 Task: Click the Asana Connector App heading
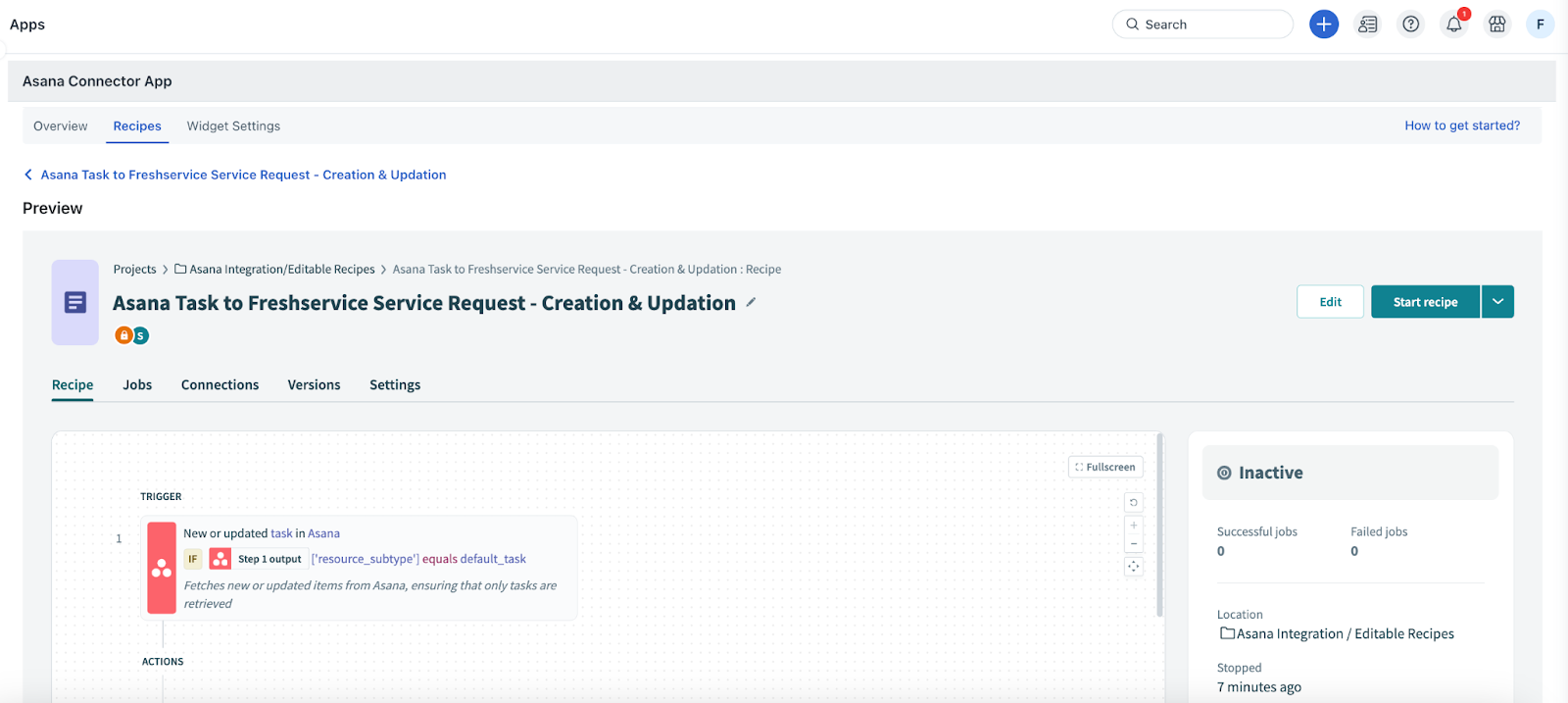pos(97,81)
